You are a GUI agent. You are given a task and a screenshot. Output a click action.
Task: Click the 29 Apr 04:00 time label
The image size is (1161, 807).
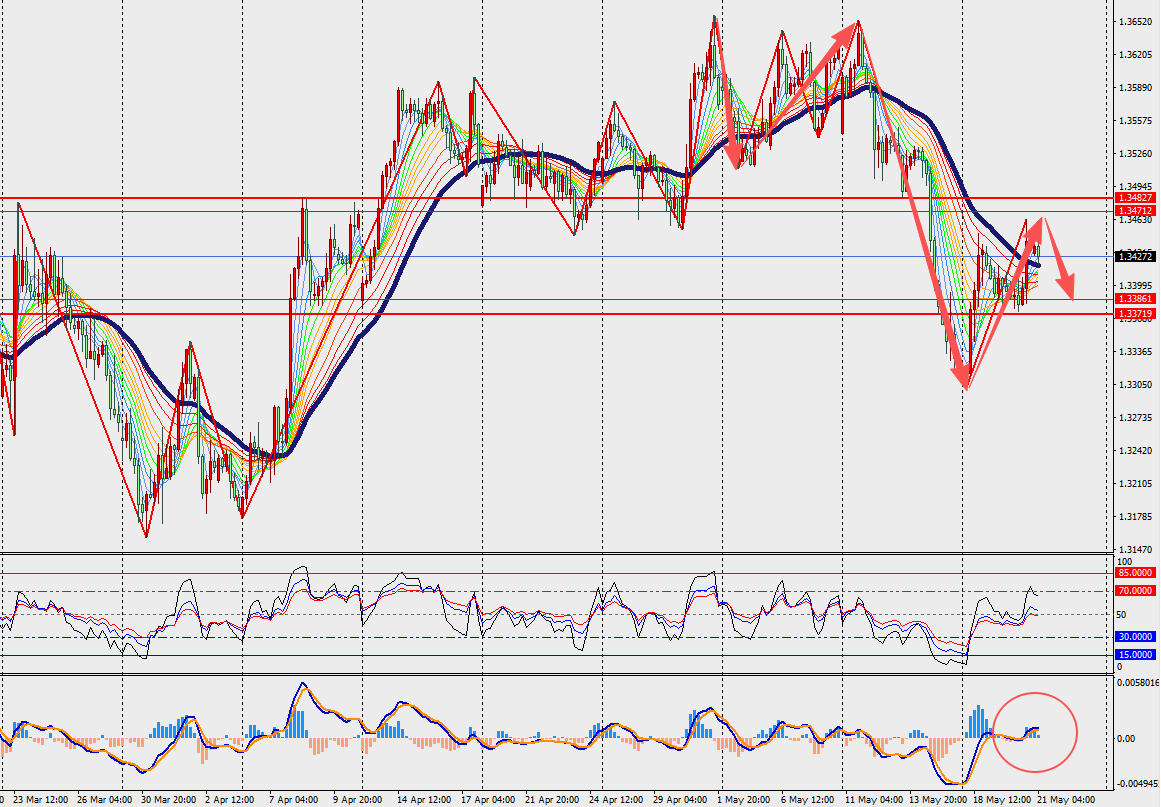tap(680, 800)
